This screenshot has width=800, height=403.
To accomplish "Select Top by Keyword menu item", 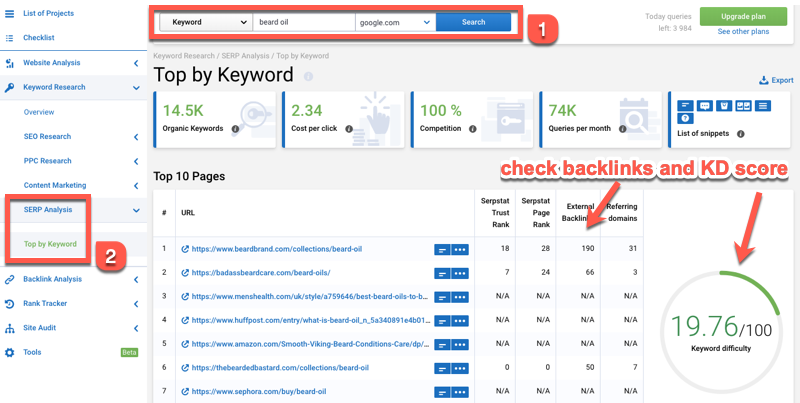I will click(x=50, y=244).
